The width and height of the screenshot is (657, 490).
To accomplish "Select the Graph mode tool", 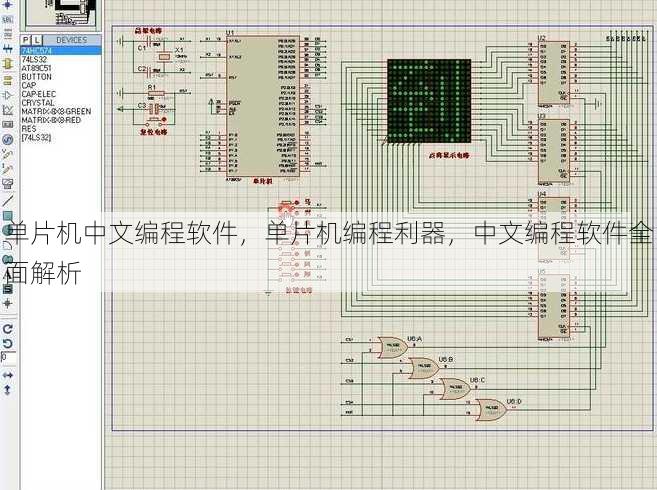I will (7, 110).
